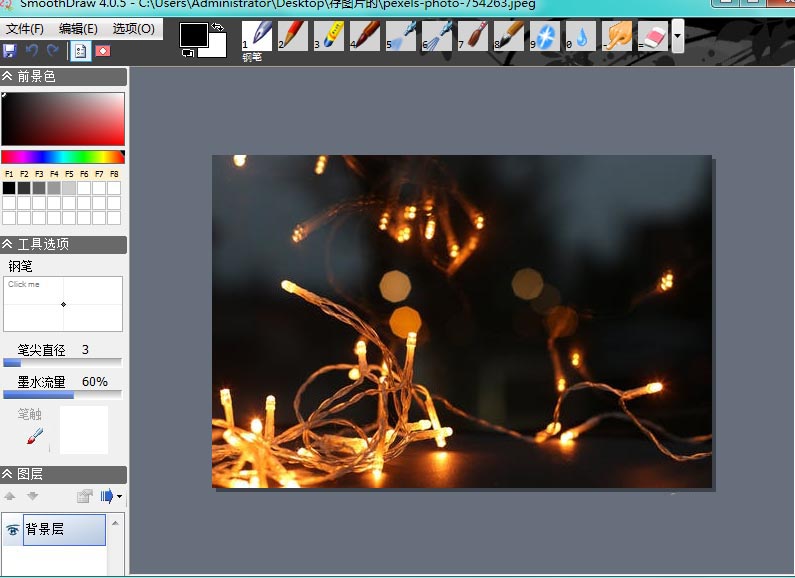Click the layer list scroll-up arrow

[116, 523]
